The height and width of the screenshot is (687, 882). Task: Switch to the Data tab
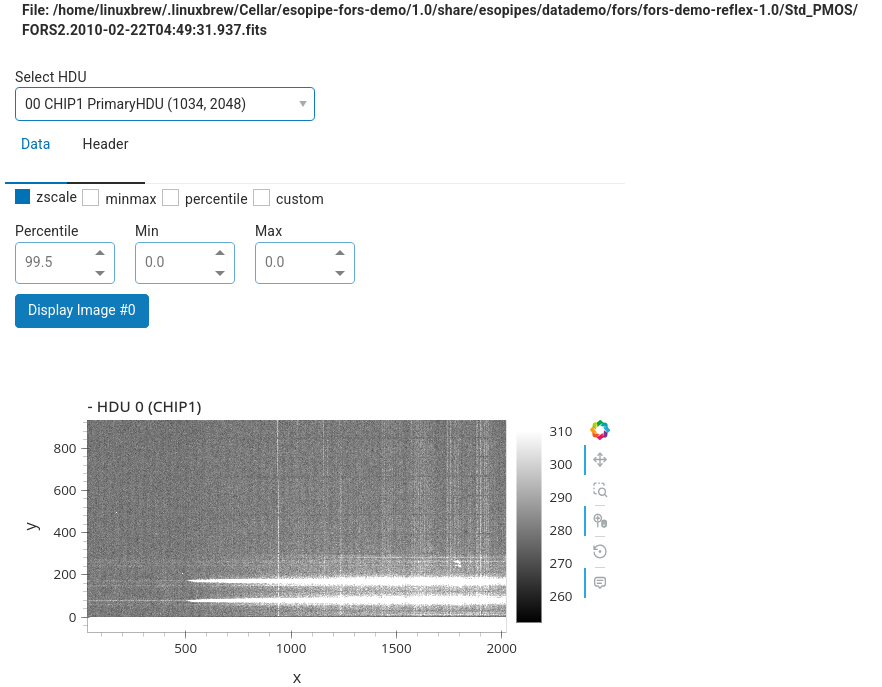pos(35,144)
